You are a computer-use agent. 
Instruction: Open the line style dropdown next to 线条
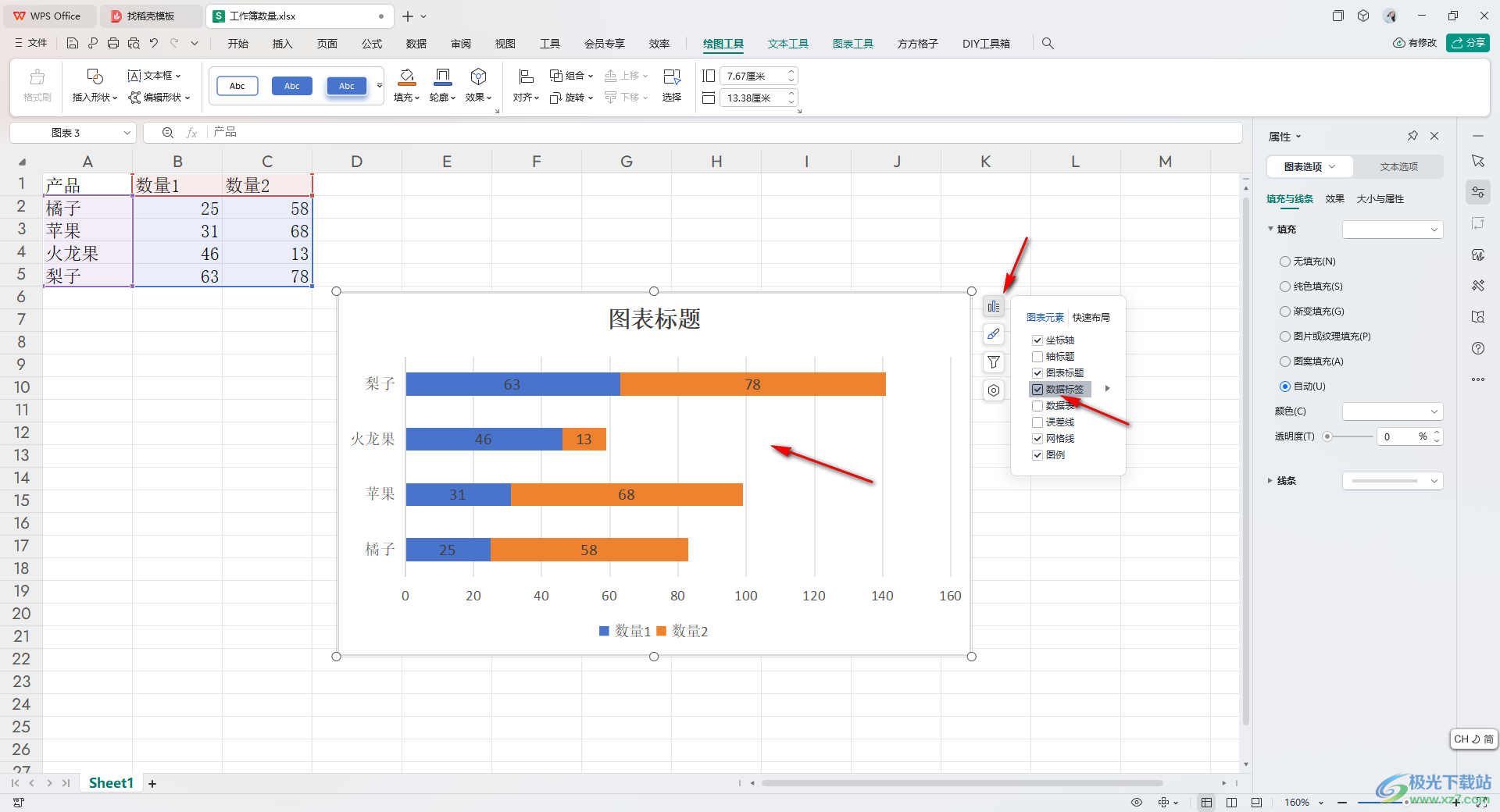click(1392, 481)
